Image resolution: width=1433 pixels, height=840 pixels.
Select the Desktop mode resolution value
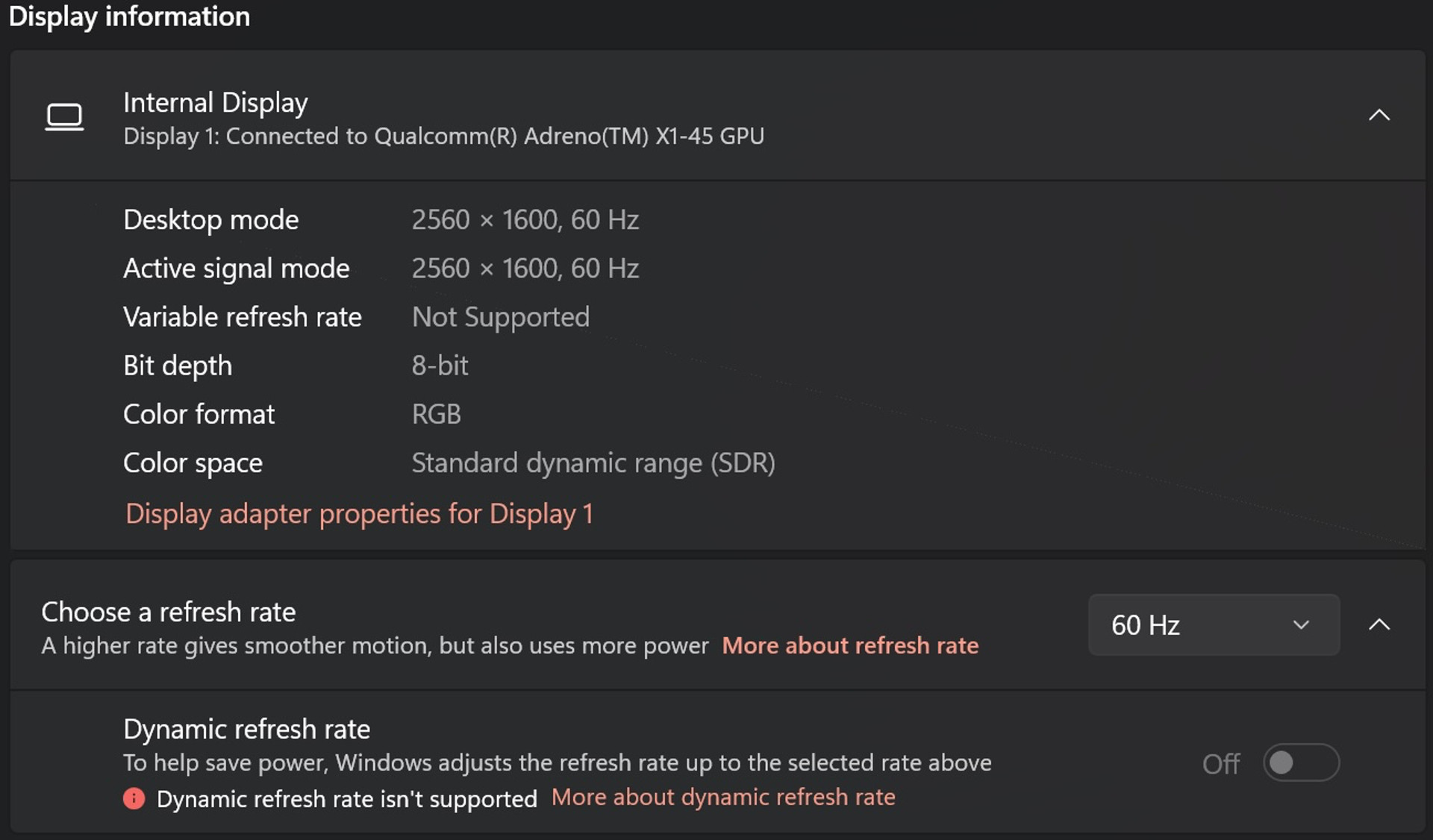point(525,220)
